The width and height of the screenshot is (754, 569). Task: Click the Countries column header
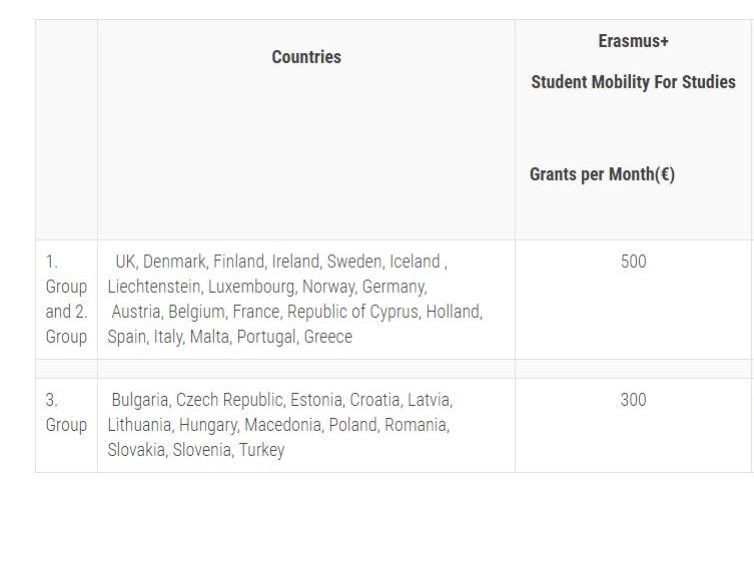coord(306,57)
